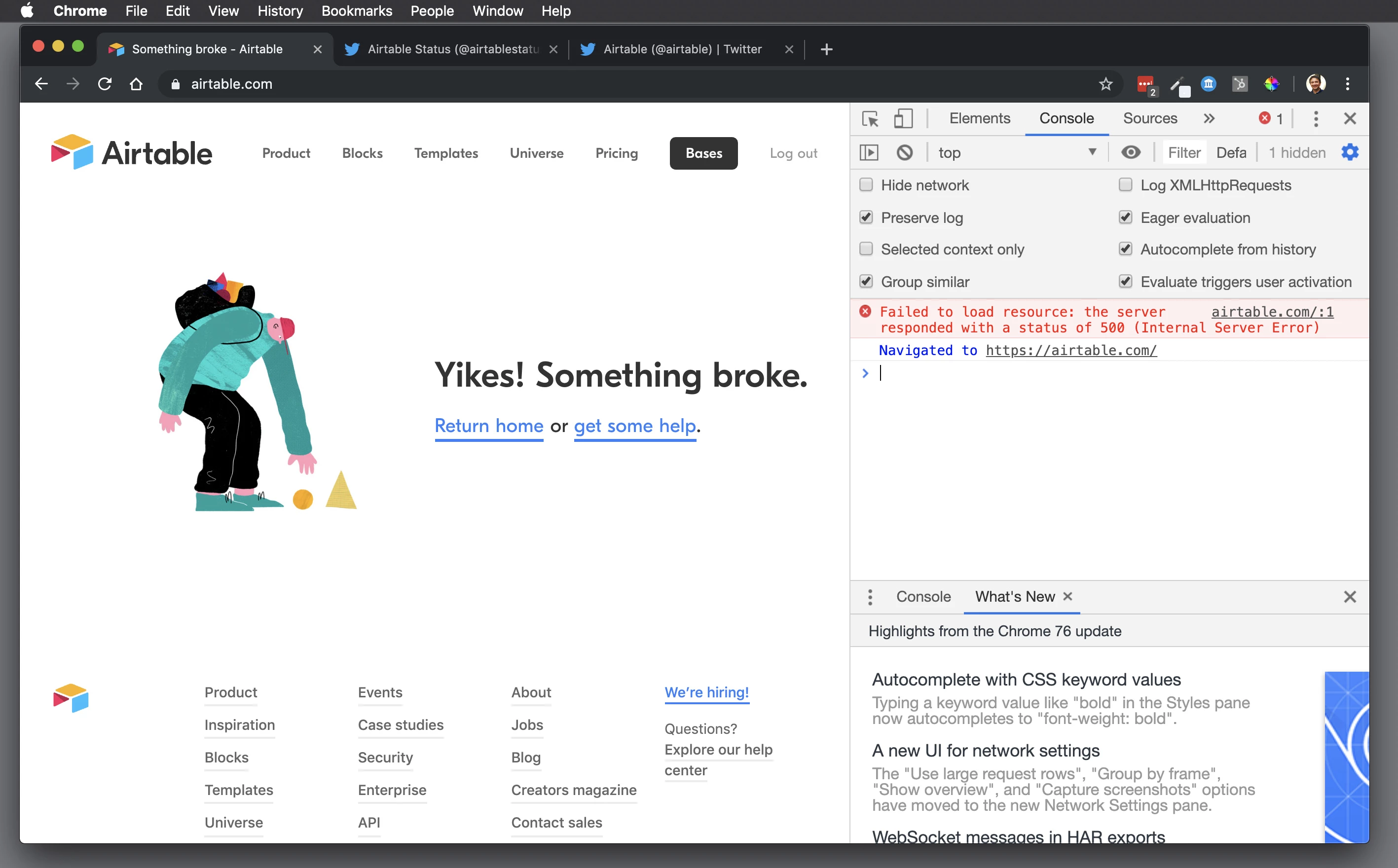Expand more DevTools tabs chevron
Screen dimensions: 1398x868
coord(1209,119)
